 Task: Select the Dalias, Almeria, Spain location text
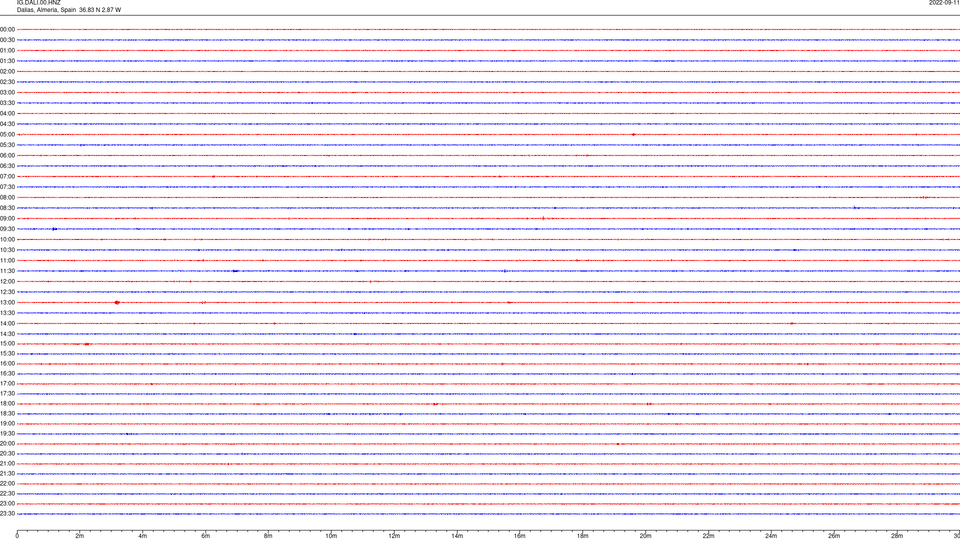coord(47,10)
